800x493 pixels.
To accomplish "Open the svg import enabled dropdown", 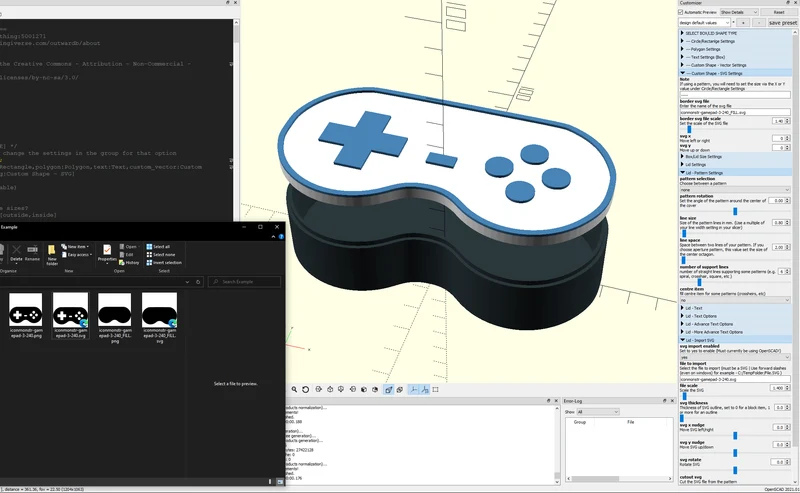I will 735,357.
